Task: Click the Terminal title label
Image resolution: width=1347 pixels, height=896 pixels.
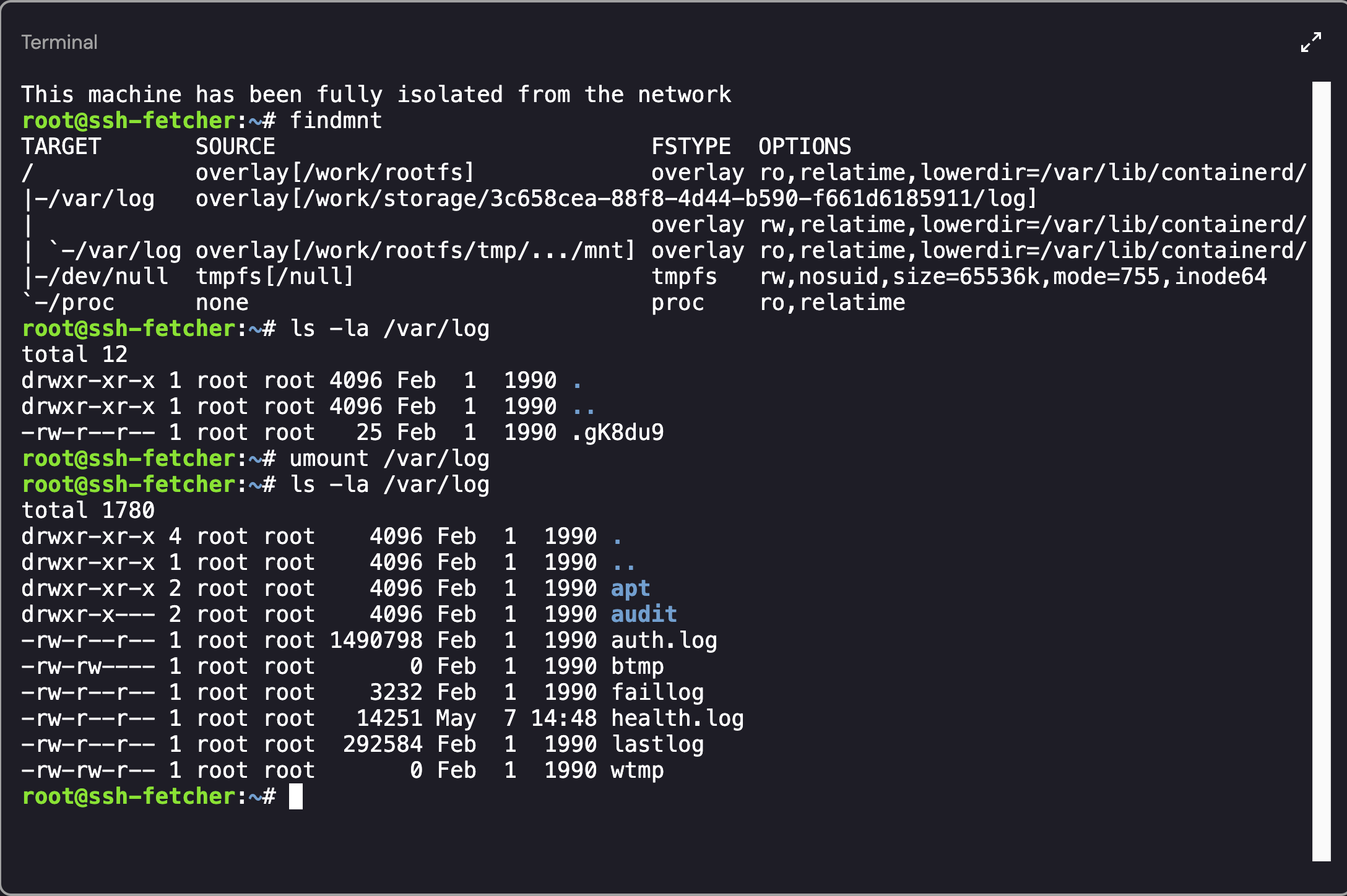Action: click(x=59, y=43)
